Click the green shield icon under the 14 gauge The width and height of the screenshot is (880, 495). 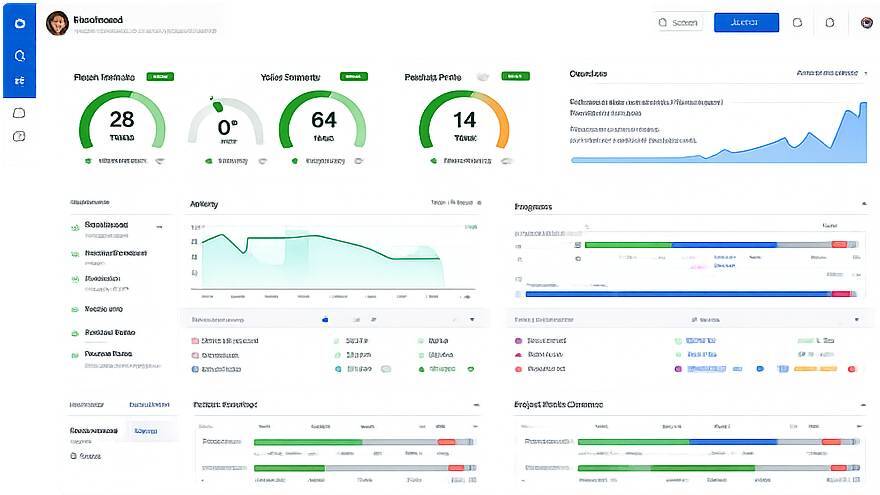pos(433,161)
